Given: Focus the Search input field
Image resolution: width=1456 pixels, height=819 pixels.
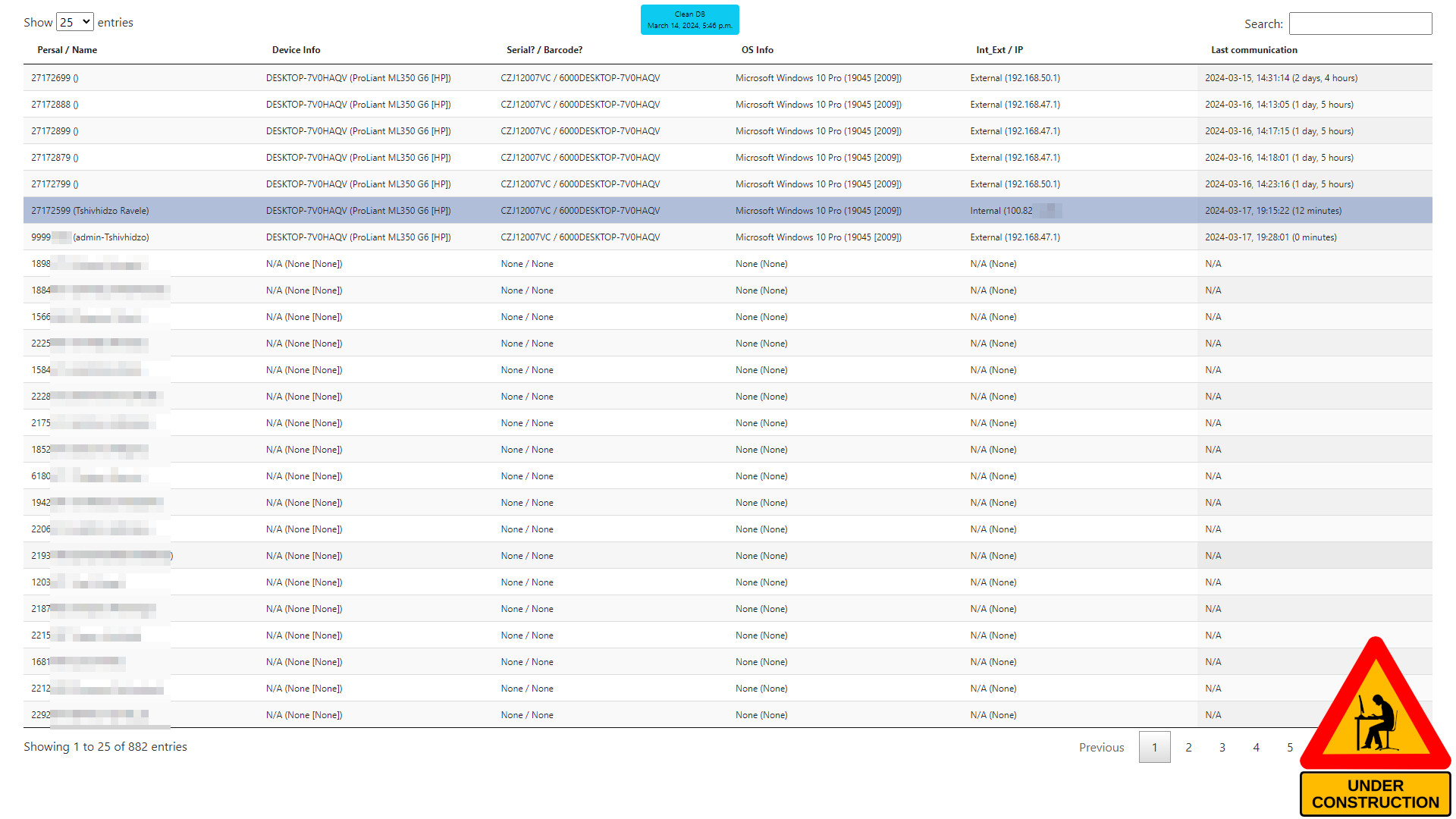Looking at the screenshot, I should 1360,24.
